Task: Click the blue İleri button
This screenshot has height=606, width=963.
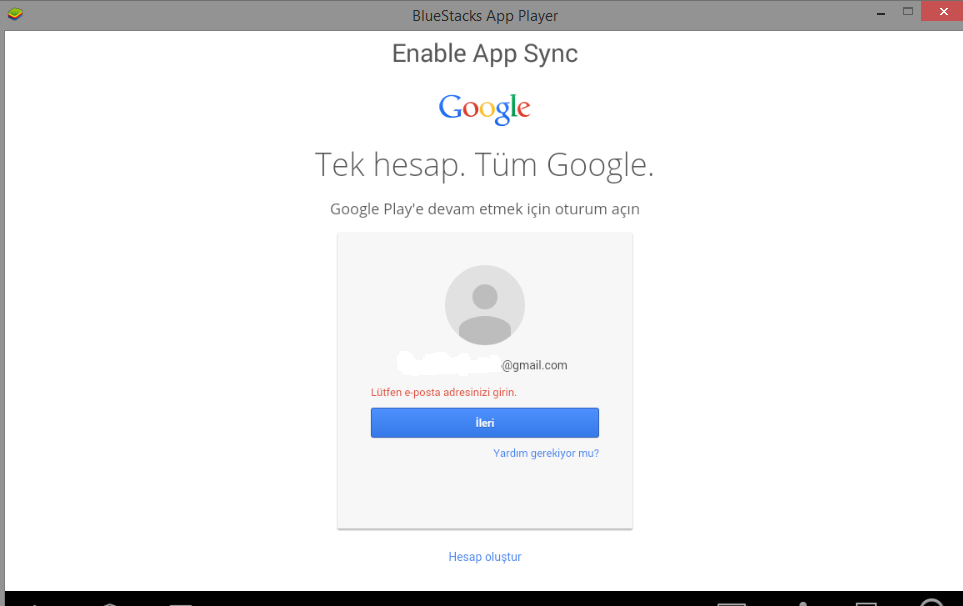Action: point(485,422)
